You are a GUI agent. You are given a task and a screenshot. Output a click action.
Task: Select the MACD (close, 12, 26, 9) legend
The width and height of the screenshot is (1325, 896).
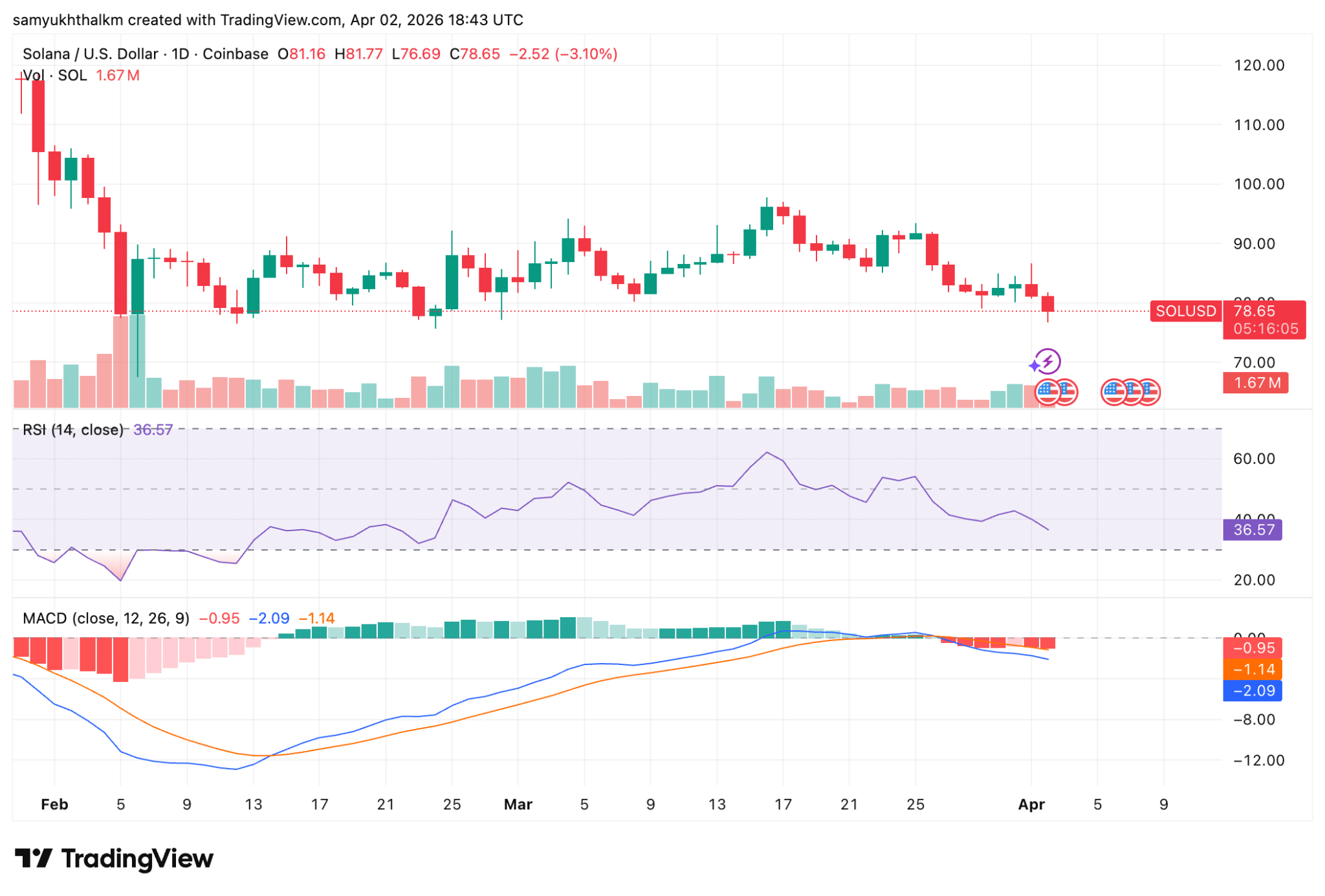[x=106, y=618]
